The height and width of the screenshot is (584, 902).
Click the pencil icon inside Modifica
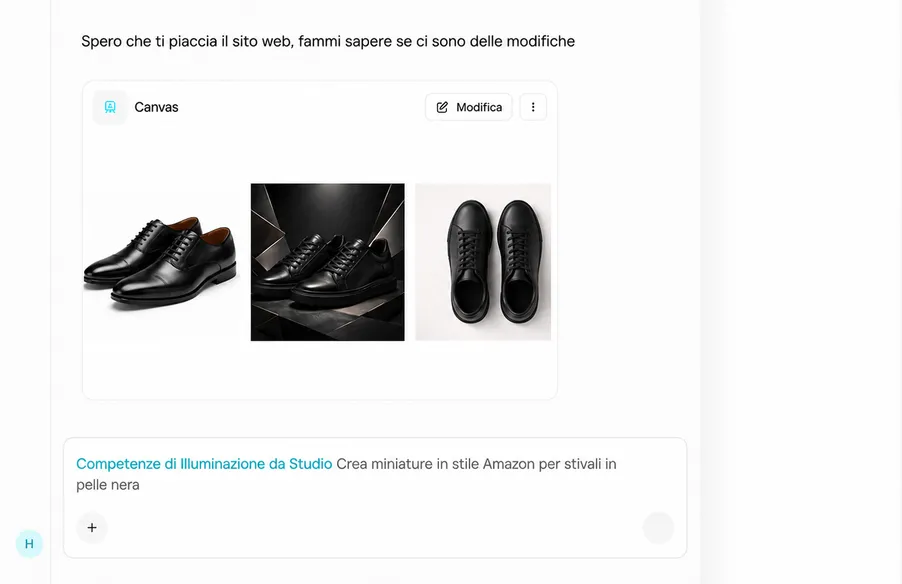(x=442, y=107)
